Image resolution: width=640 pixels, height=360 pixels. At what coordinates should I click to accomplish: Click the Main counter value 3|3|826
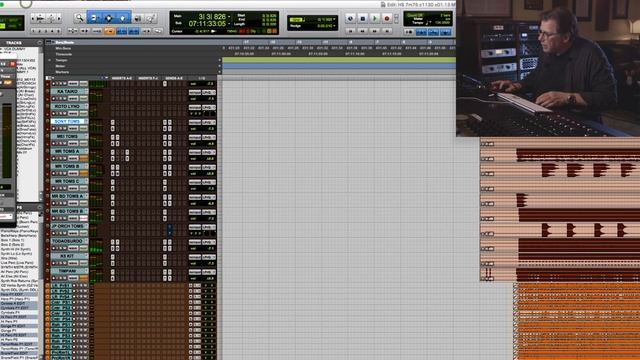tap(211, 16)
